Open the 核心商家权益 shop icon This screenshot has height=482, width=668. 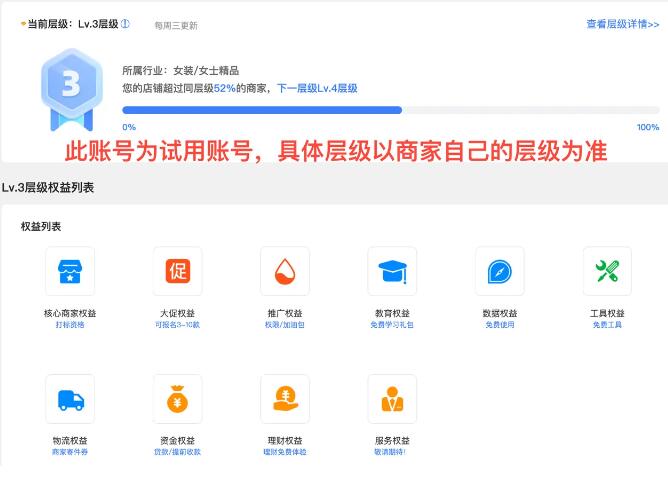pos(70,271)
